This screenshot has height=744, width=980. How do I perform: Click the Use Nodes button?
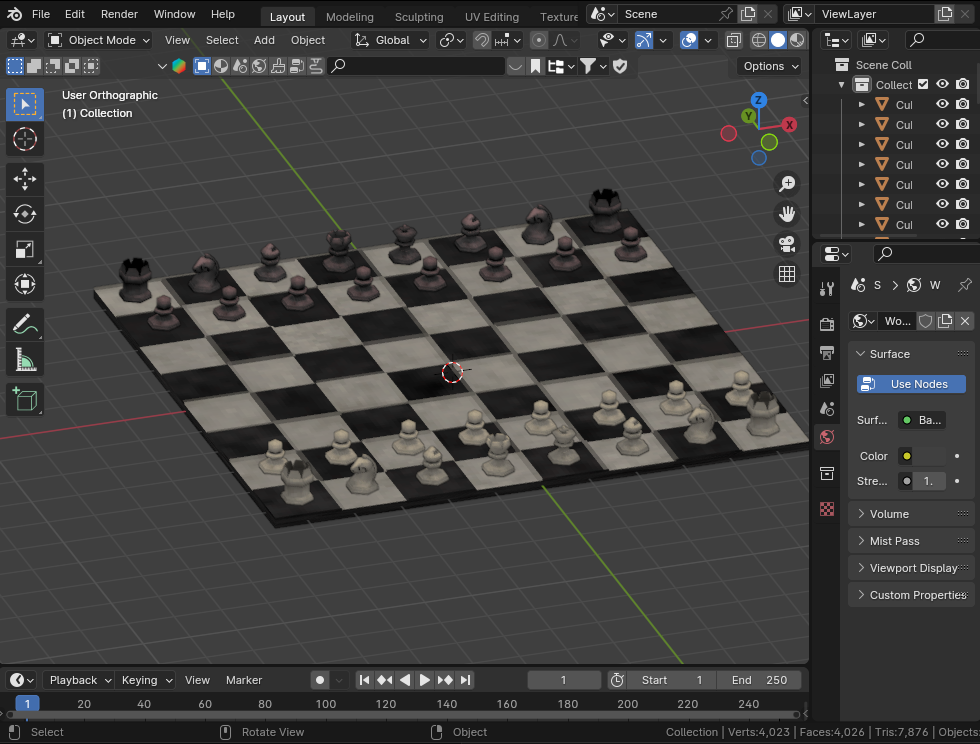911,384
